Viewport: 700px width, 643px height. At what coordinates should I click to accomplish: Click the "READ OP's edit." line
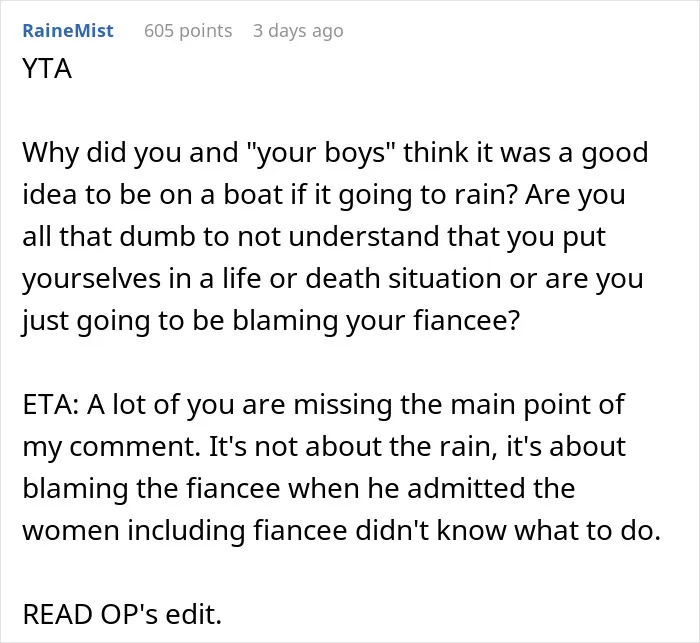(x=122, y=615)
